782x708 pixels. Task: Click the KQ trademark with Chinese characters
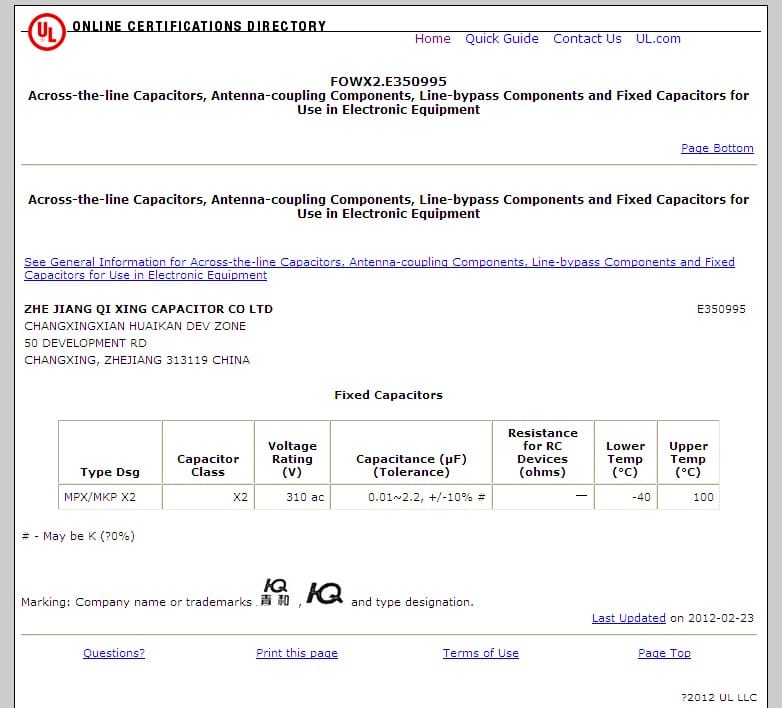(x=275, y=592)
